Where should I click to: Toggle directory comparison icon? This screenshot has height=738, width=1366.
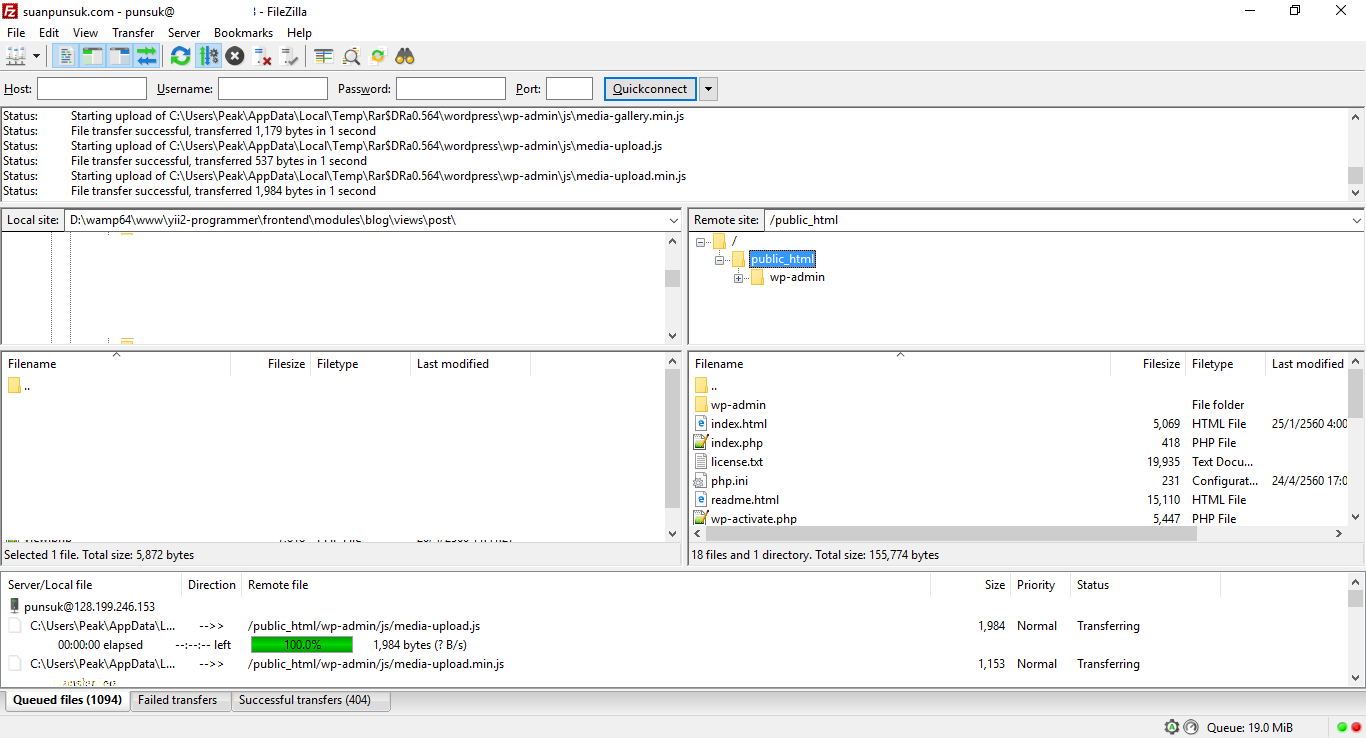351,56
